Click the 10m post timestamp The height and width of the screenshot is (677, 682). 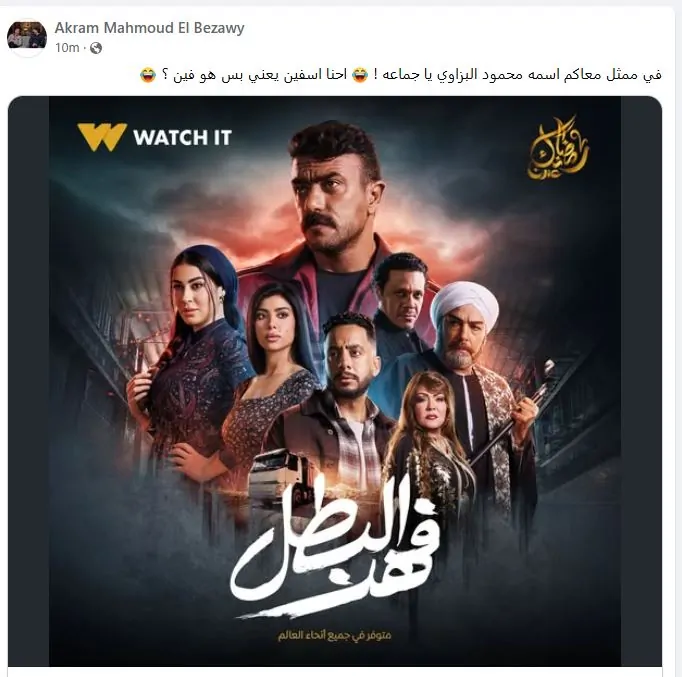tap(67, 48)
